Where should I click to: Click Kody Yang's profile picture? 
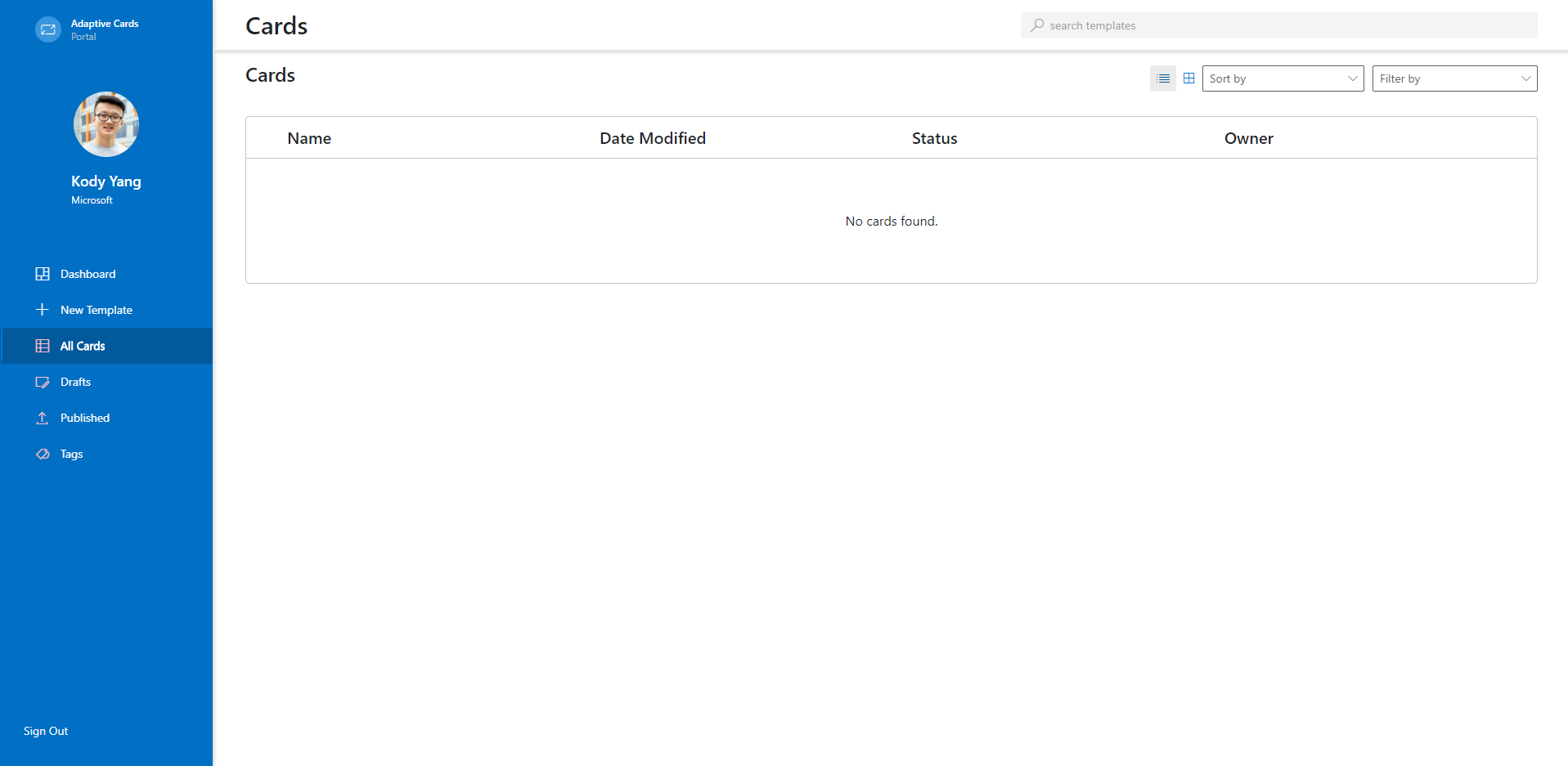[x=106, y=124]
